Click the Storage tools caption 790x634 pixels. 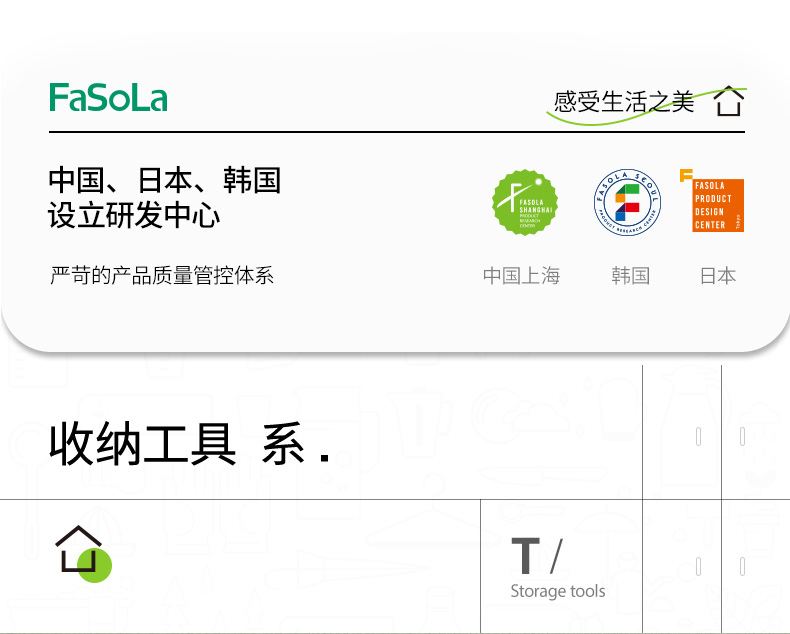point(558,591)
